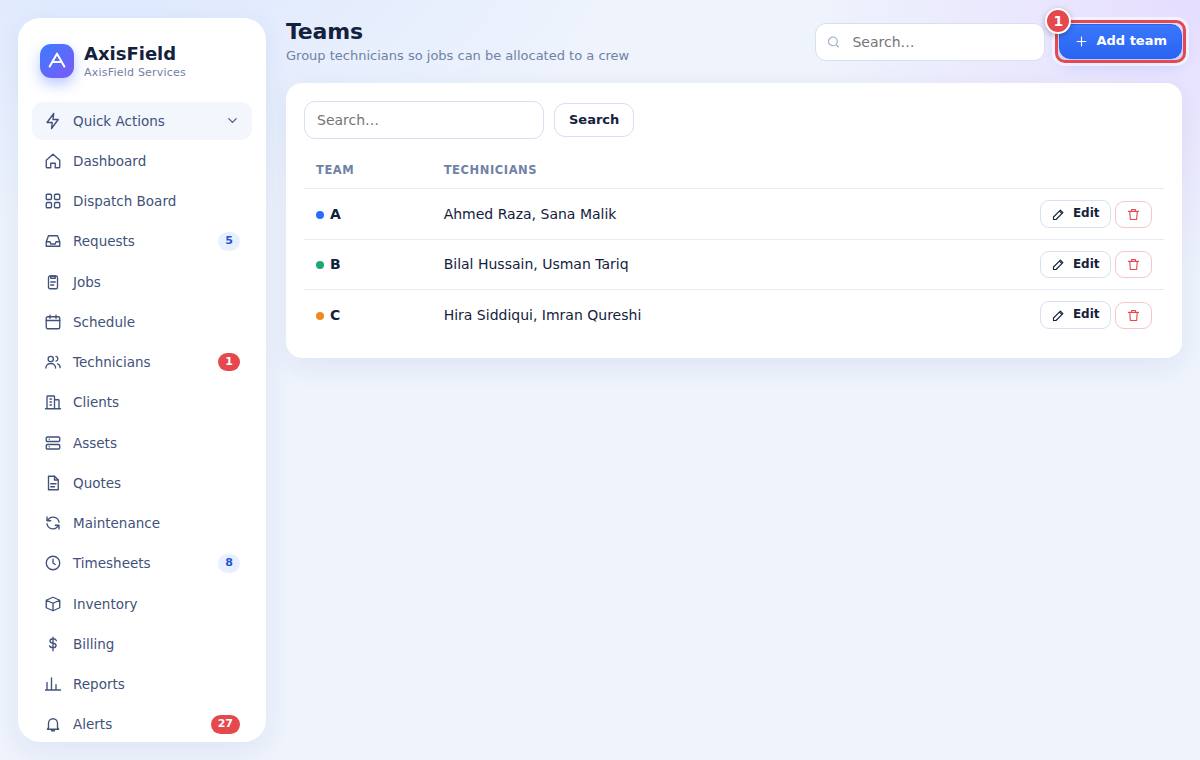The height and width of the screenshot is (760, 1200).
Task: Delete team A with trash icon
Action: 1133,214
